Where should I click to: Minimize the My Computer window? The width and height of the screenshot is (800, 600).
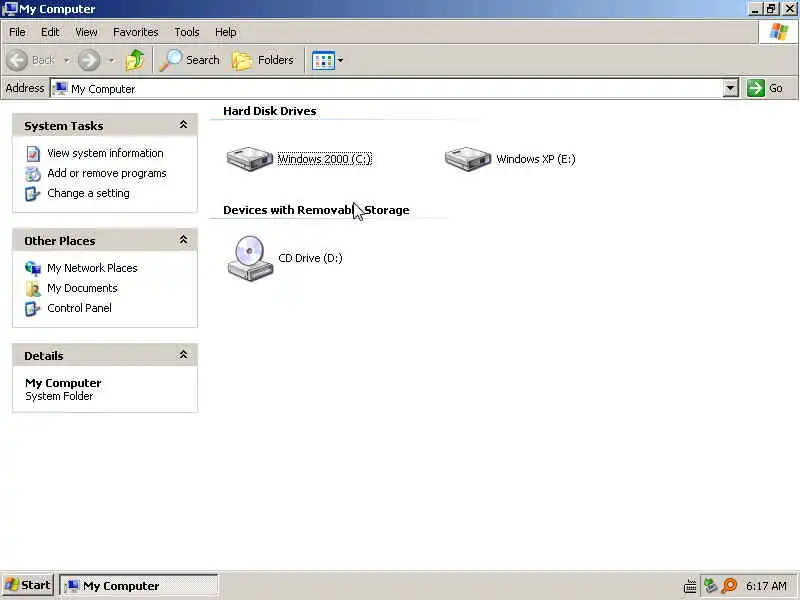coord(755,9)
